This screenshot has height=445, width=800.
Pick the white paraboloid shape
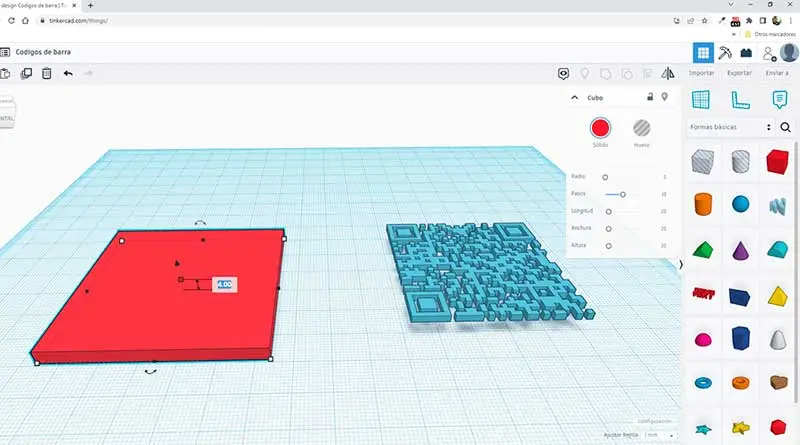[x=778, y=340]
